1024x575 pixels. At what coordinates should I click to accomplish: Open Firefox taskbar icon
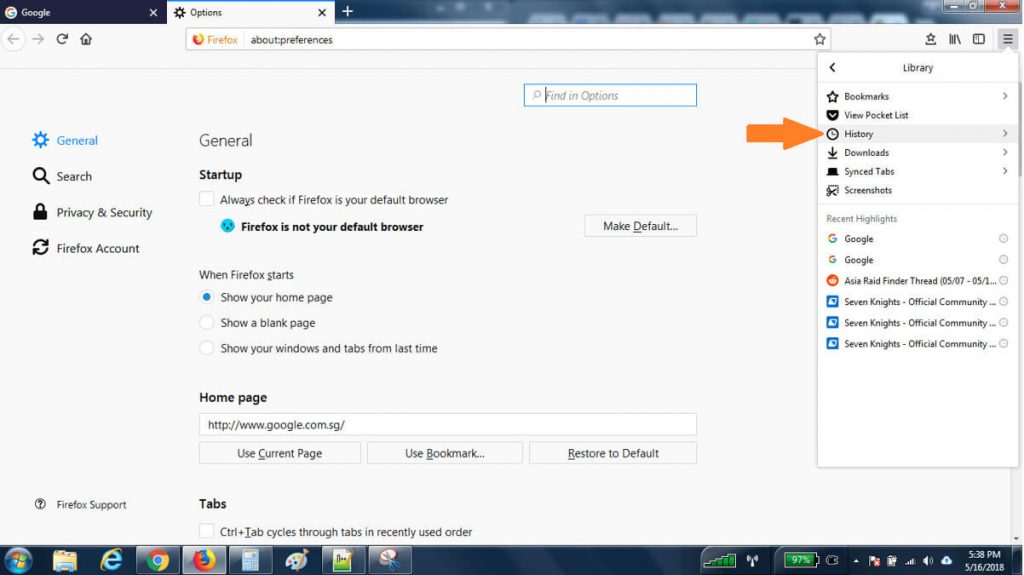204,561
